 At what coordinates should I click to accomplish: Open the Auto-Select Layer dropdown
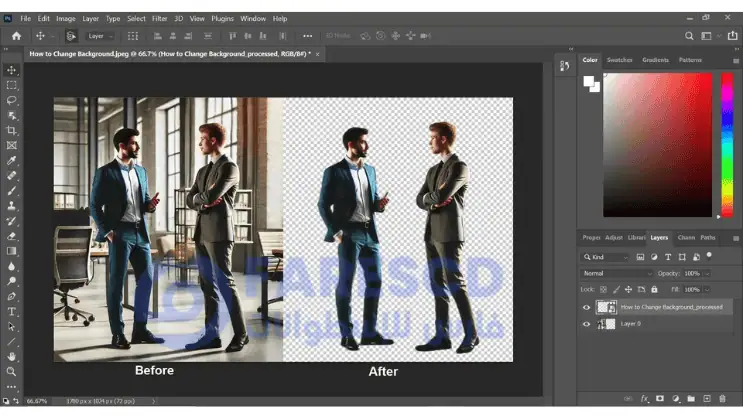tap(100, 36)
